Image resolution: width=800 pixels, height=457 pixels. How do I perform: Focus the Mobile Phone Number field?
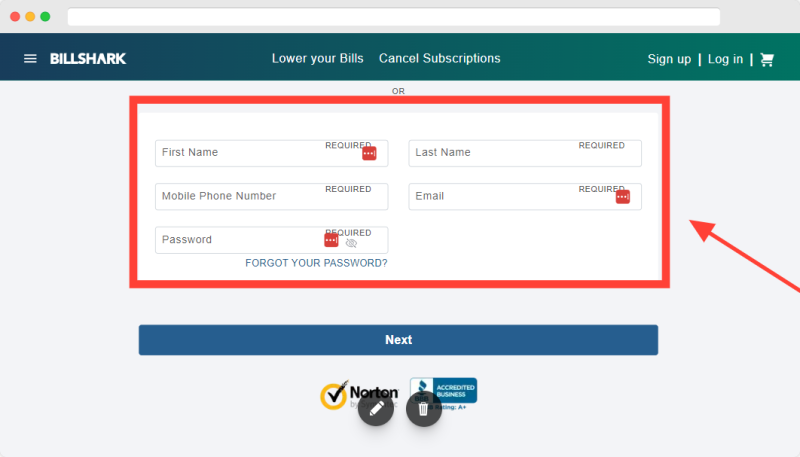click(x=271, y=196)
